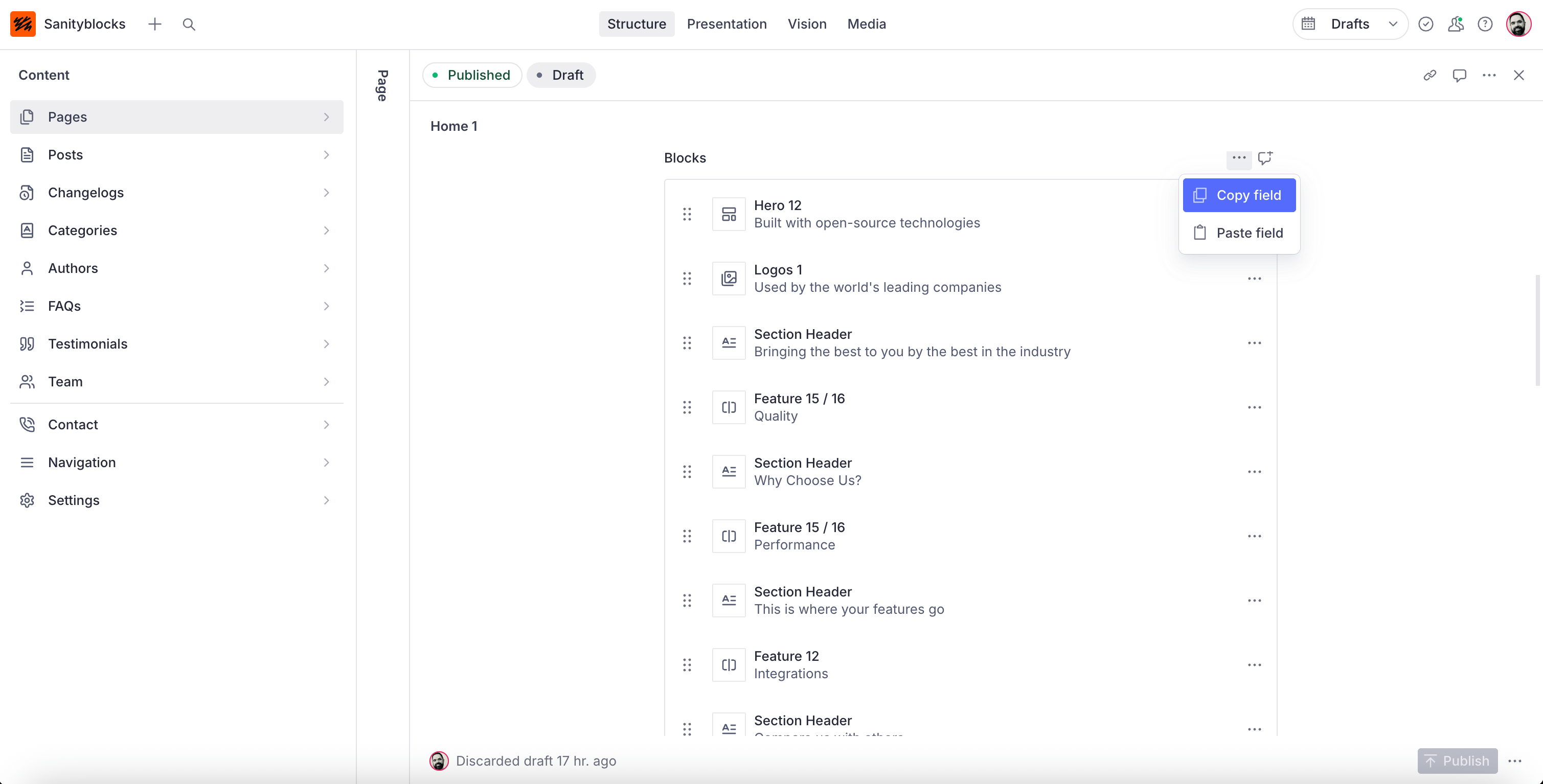Viewport: 1543px width, 784px height.
Task: Open the tasks checkmark icon
Action: pos(1425,25)
